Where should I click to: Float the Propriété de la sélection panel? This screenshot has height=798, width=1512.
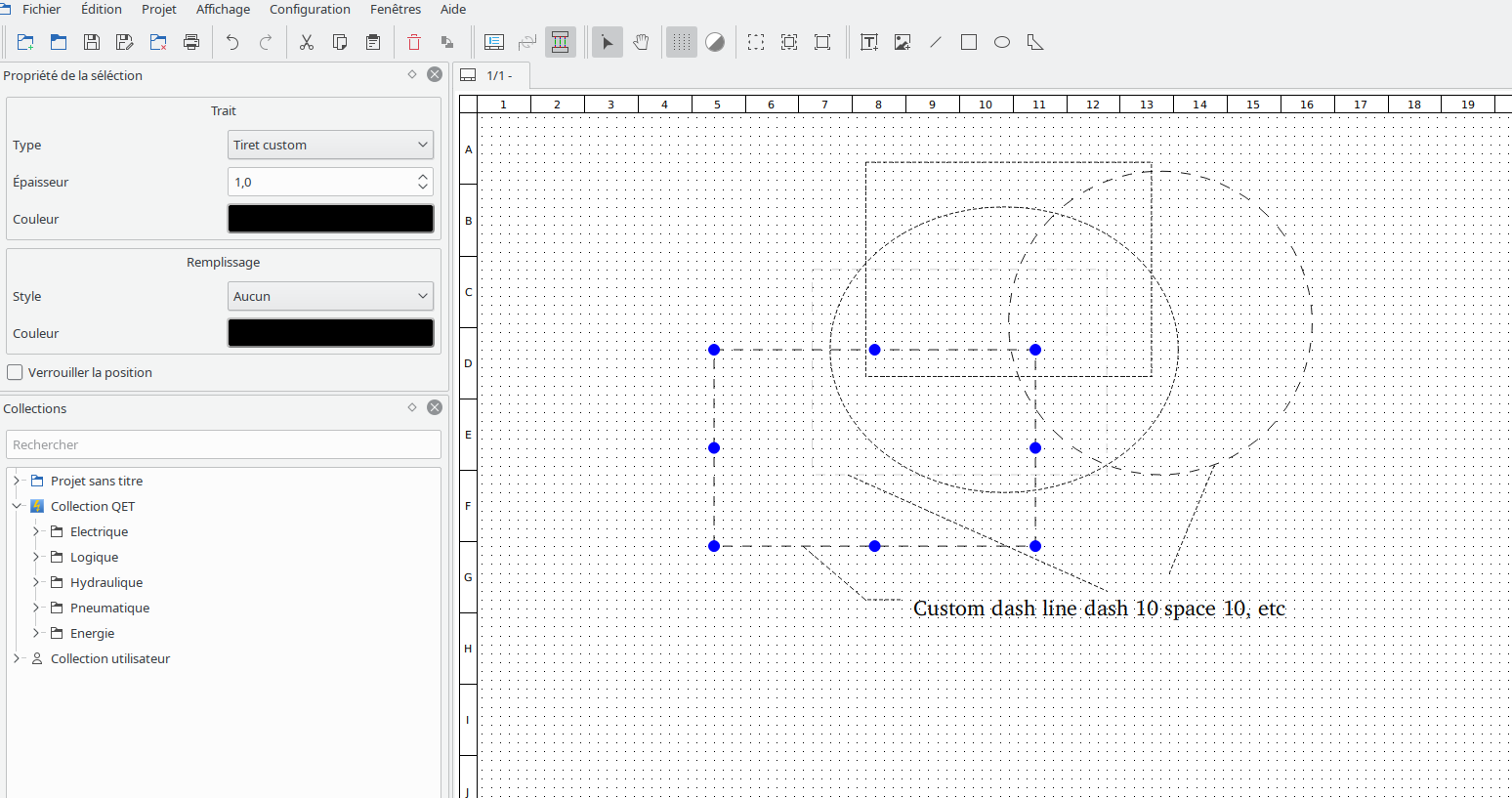point(412,74)
